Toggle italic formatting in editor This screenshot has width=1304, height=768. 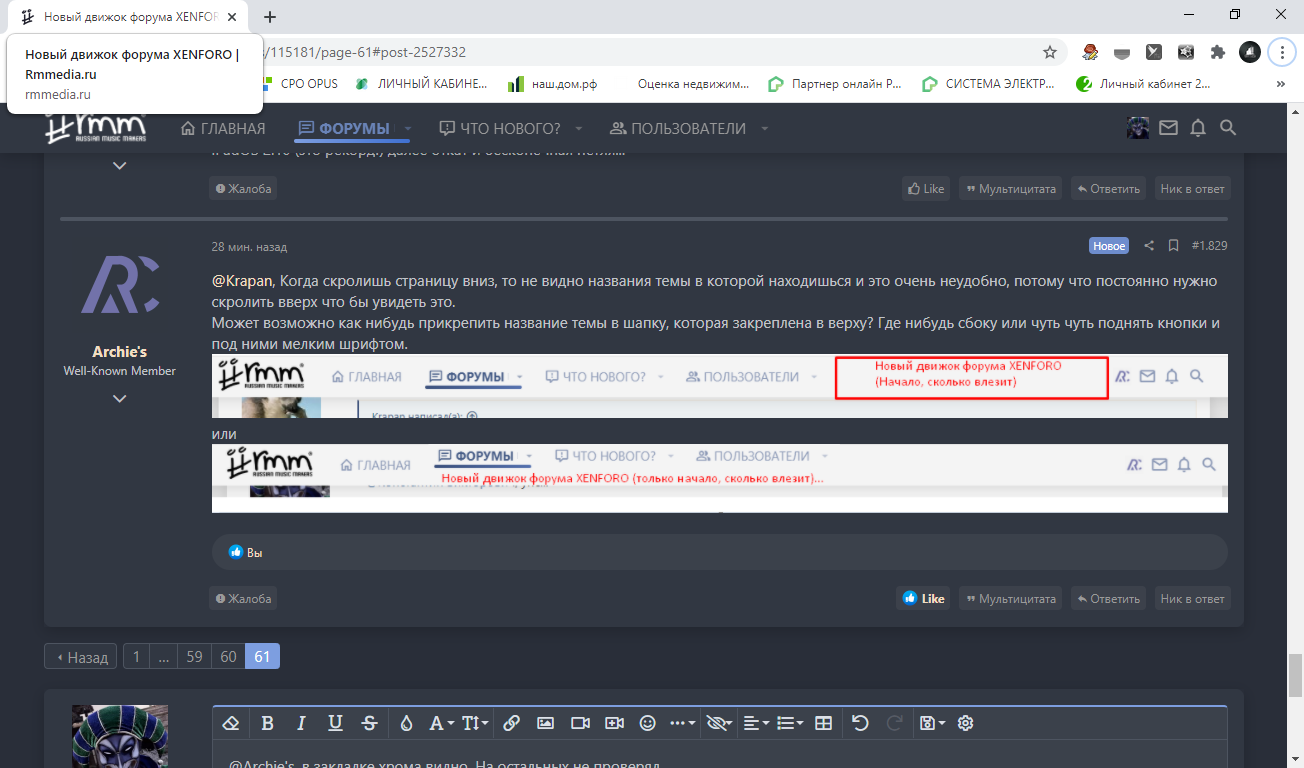pyautogui.click(x=301, y=723)
